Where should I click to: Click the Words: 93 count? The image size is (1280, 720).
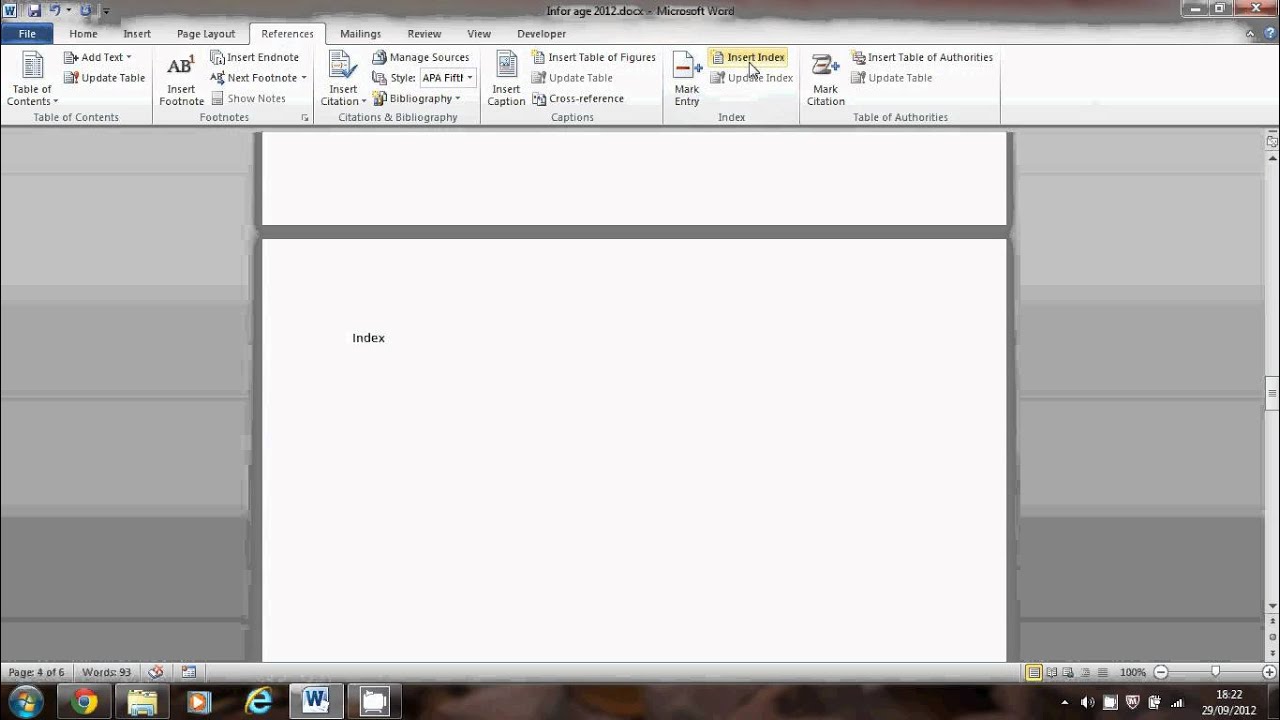tap(106, 673)
